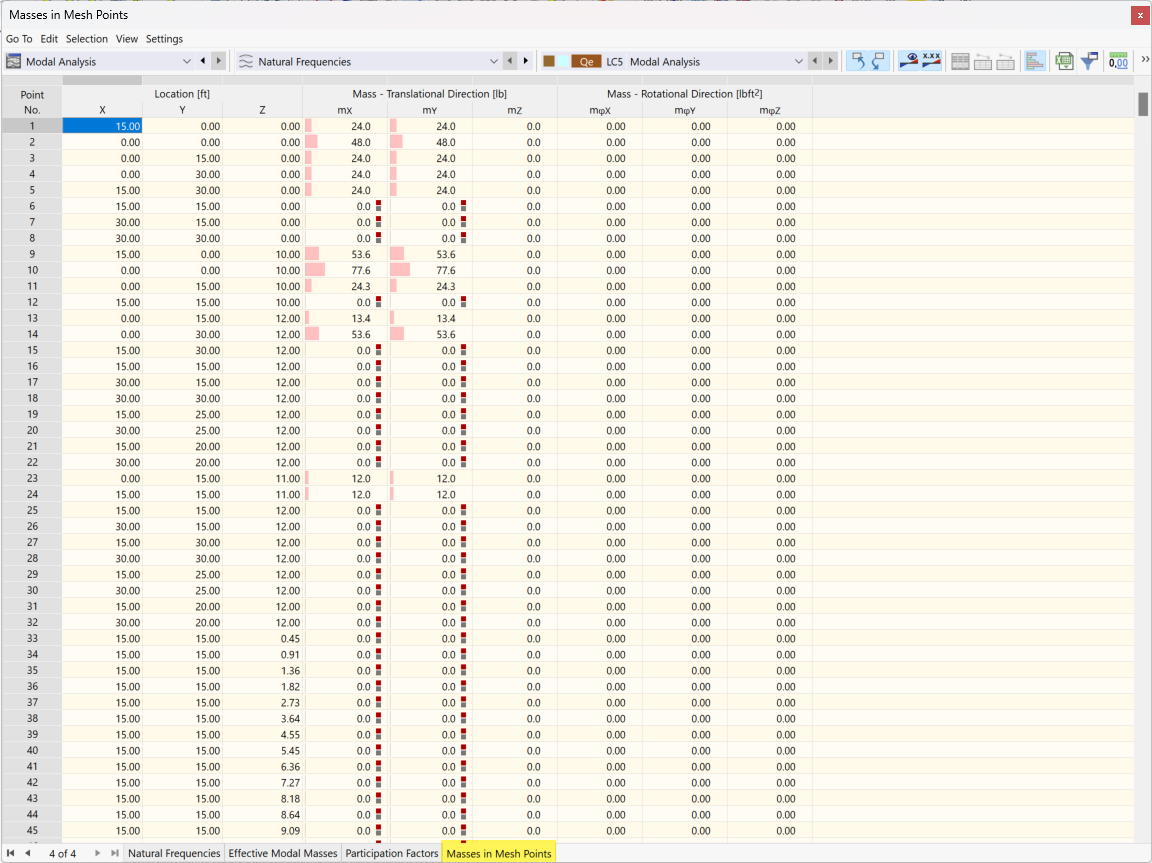
Task: Open the bar chart results diagram tool
Action: click(x=1035, y=61)
